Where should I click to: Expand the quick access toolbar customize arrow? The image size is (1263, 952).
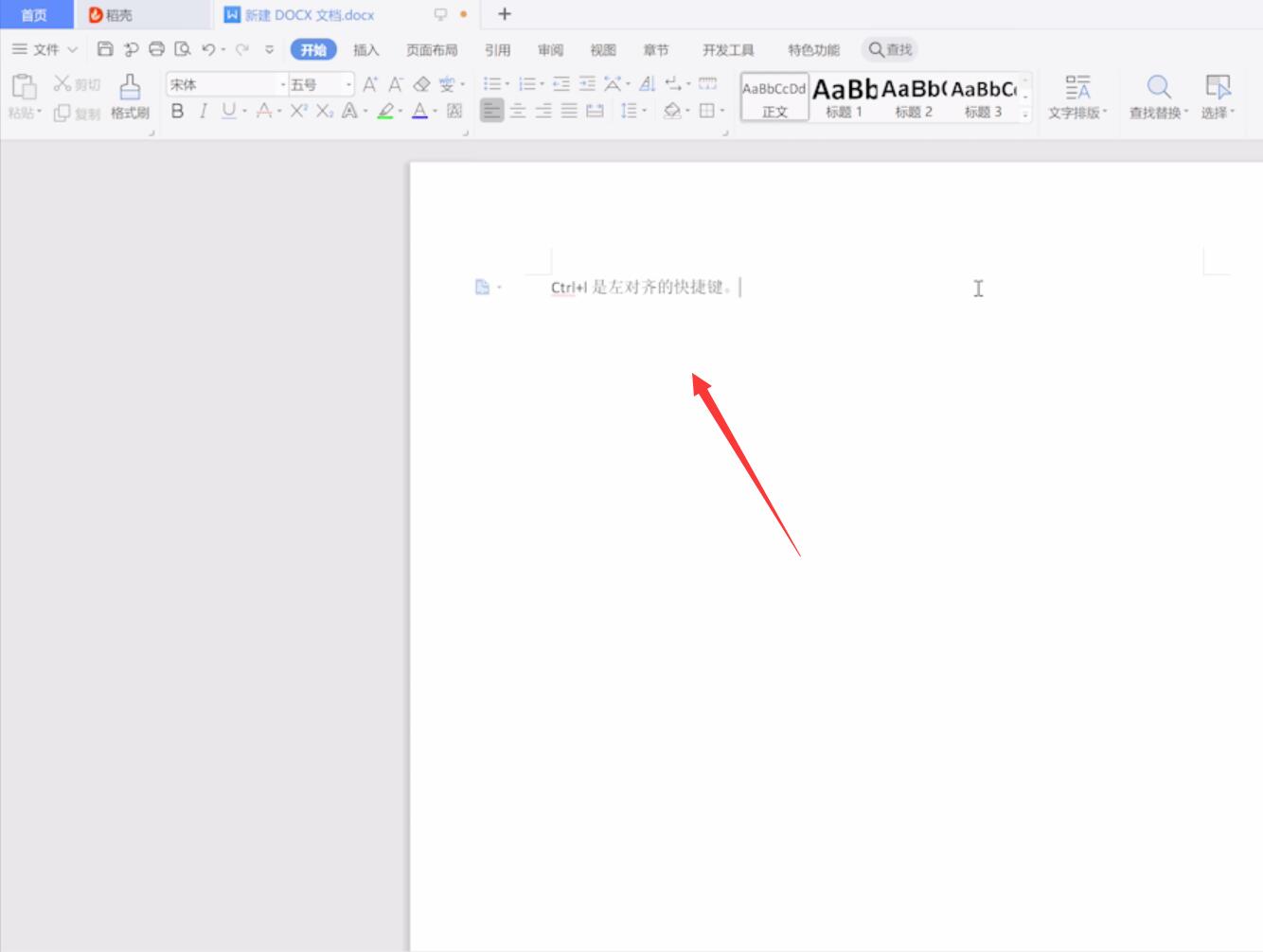point(270,49)
